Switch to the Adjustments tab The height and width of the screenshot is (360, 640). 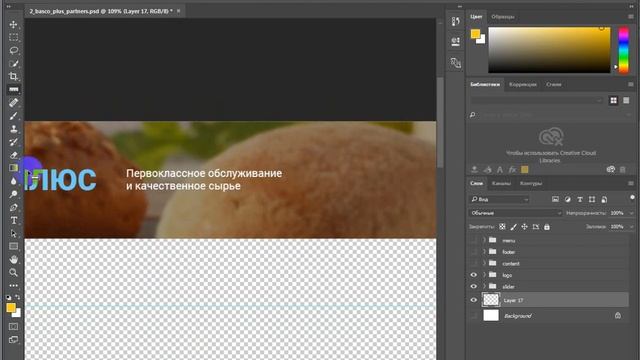[523, 84]
